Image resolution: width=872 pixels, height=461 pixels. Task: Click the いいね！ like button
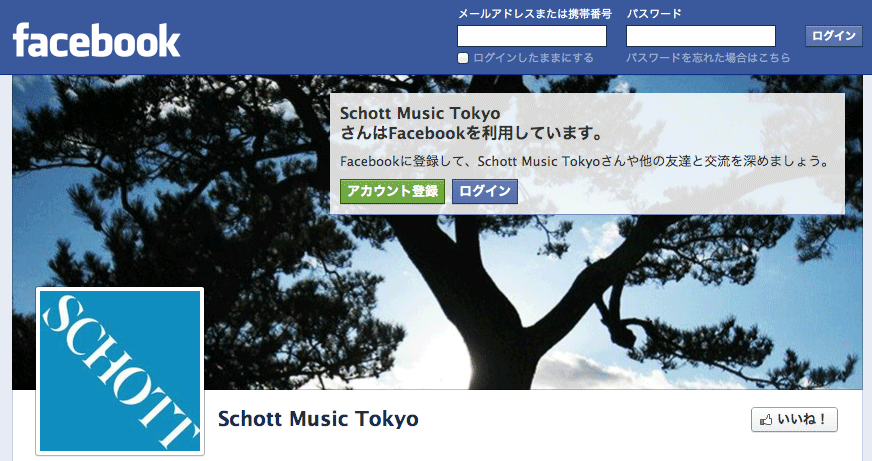(x=794, y=420)
